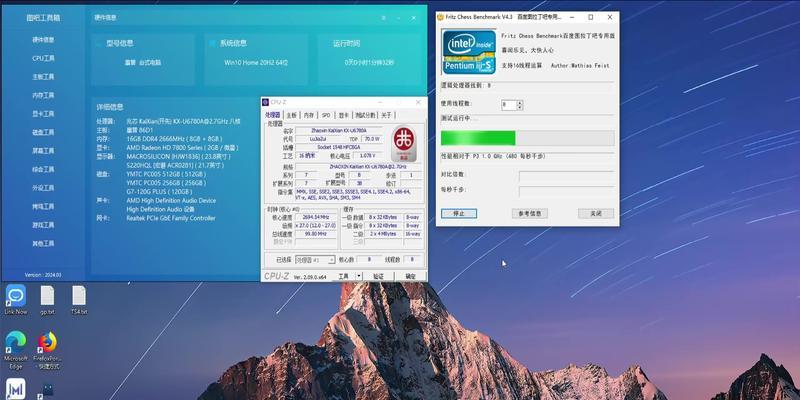Click Fritz Chess Benchmark title bar icon
800x400 pixels.
pyautogui.click(x=440, y=17)
